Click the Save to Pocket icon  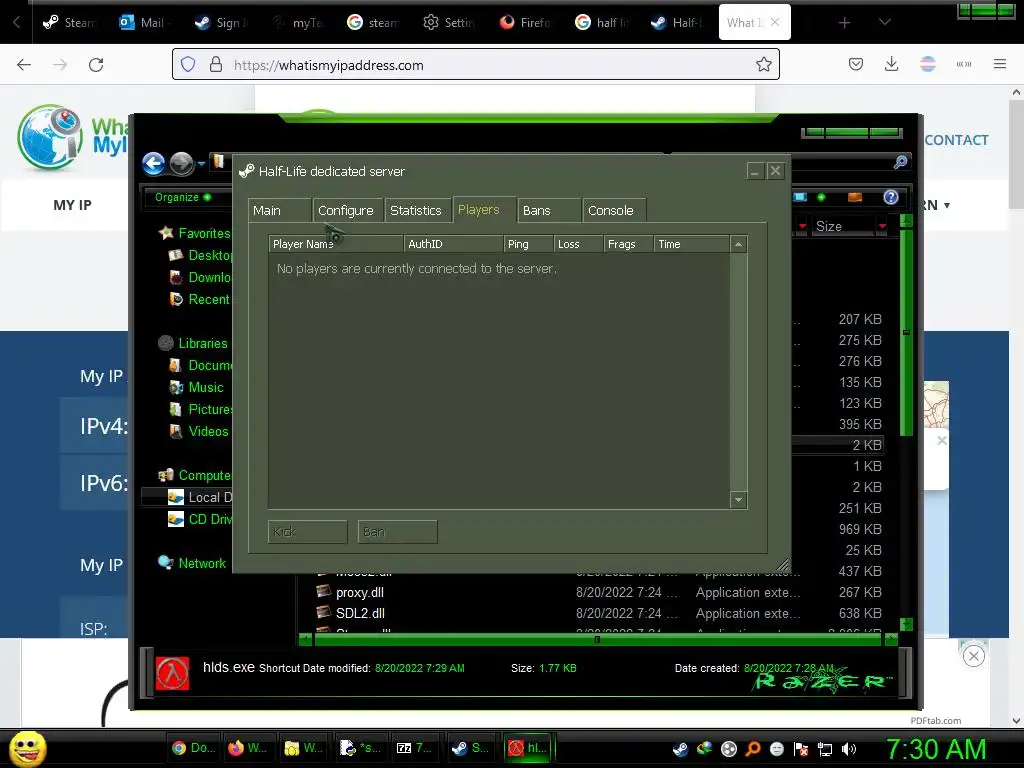pos(856,64)
